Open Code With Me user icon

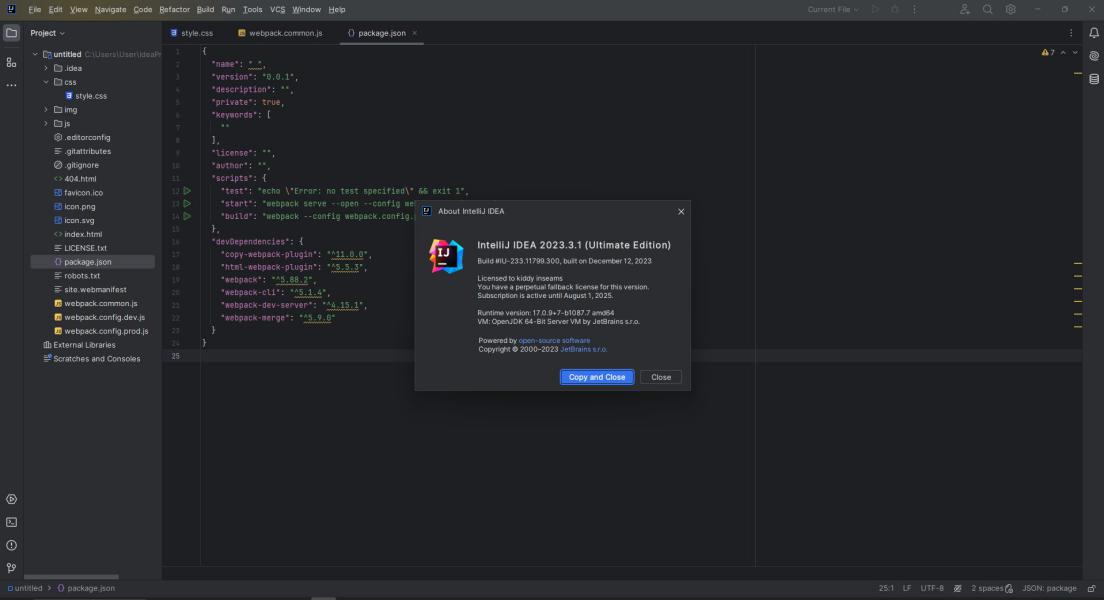(965, 10)
